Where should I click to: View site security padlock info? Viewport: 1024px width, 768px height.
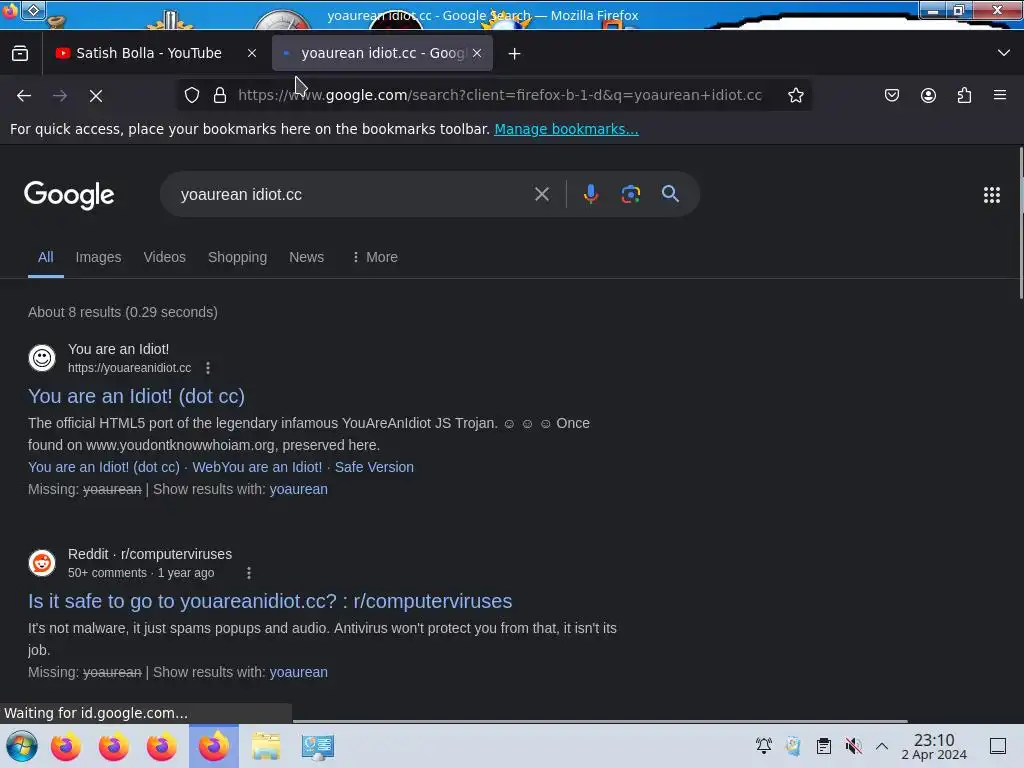tap(220, 95)
